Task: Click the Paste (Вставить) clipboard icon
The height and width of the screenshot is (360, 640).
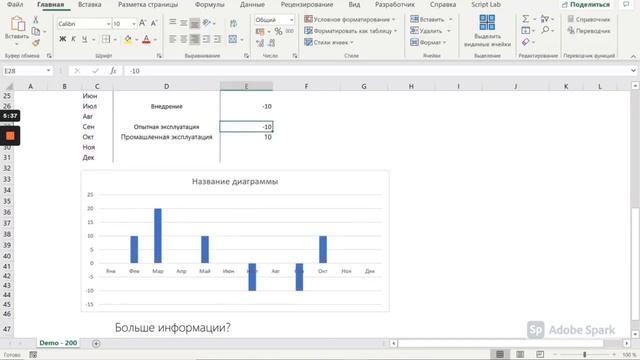Action: tap(17, 24)
